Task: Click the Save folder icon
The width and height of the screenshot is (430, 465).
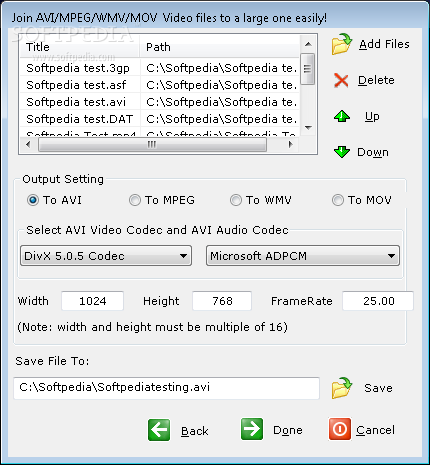Action: (x=342, y=388)
